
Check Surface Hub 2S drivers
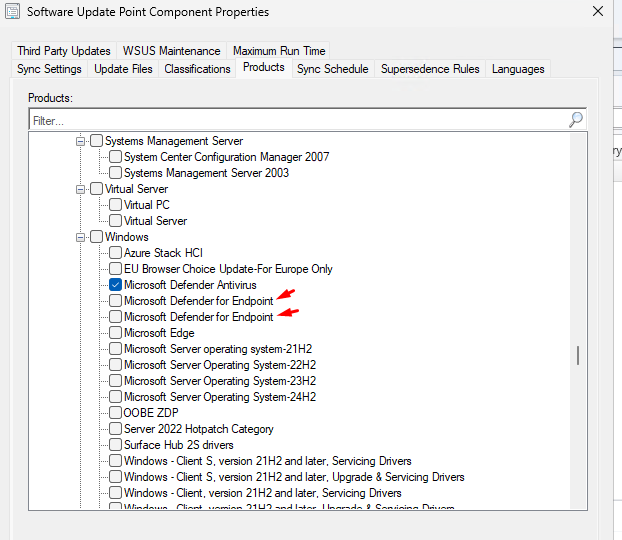115,445
